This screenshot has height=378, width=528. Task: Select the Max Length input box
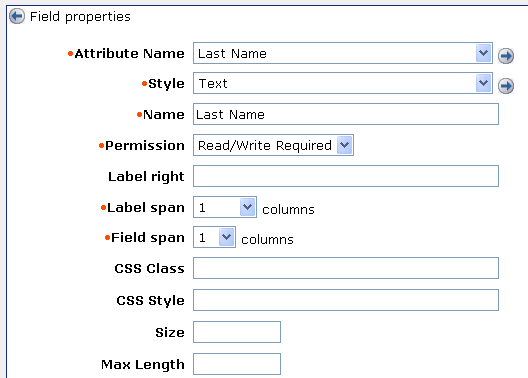click(237, 364)
